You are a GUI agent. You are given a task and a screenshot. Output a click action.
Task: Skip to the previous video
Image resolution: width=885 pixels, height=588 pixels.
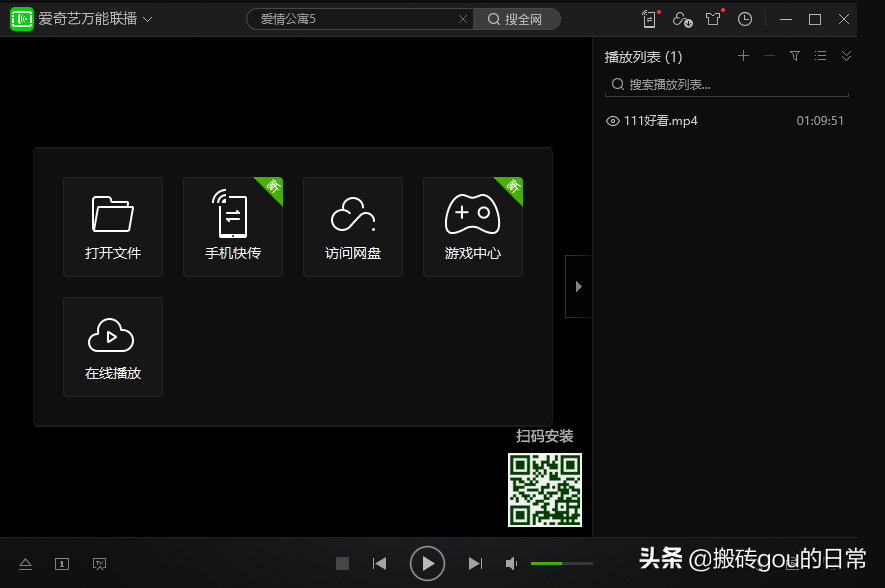379,563
